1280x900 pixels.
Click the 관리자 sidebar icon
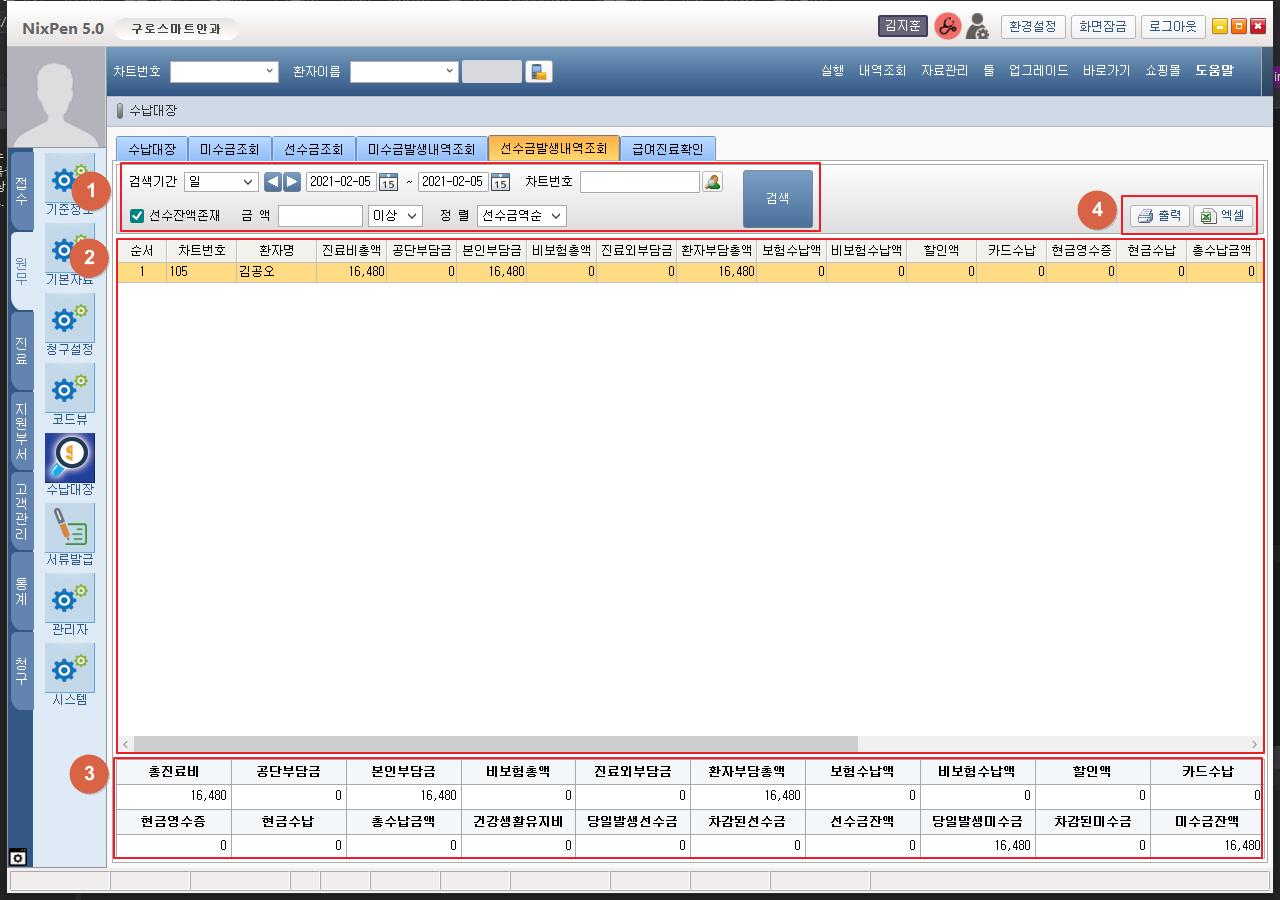coord(70,599)
